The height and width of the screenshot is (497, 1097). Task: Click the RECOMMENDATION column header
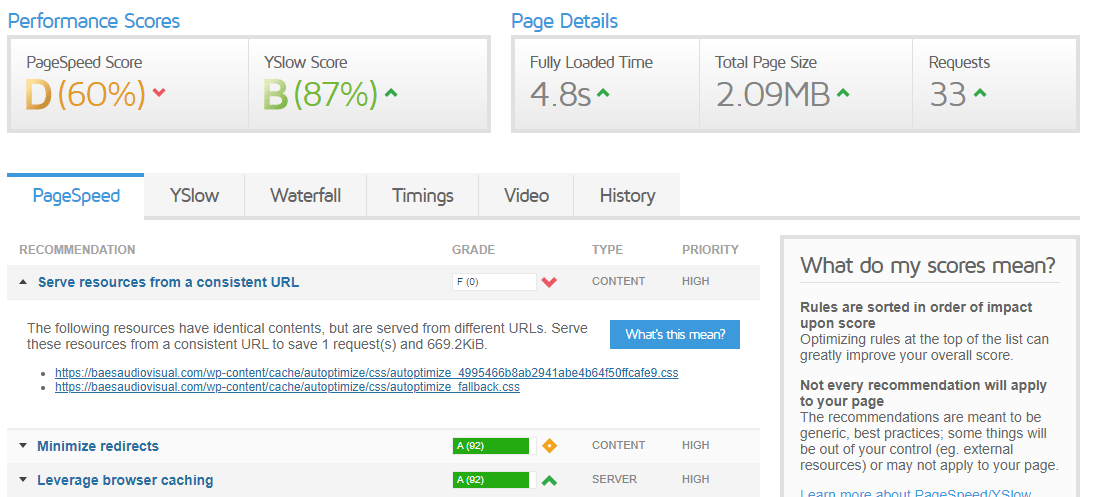77,250
